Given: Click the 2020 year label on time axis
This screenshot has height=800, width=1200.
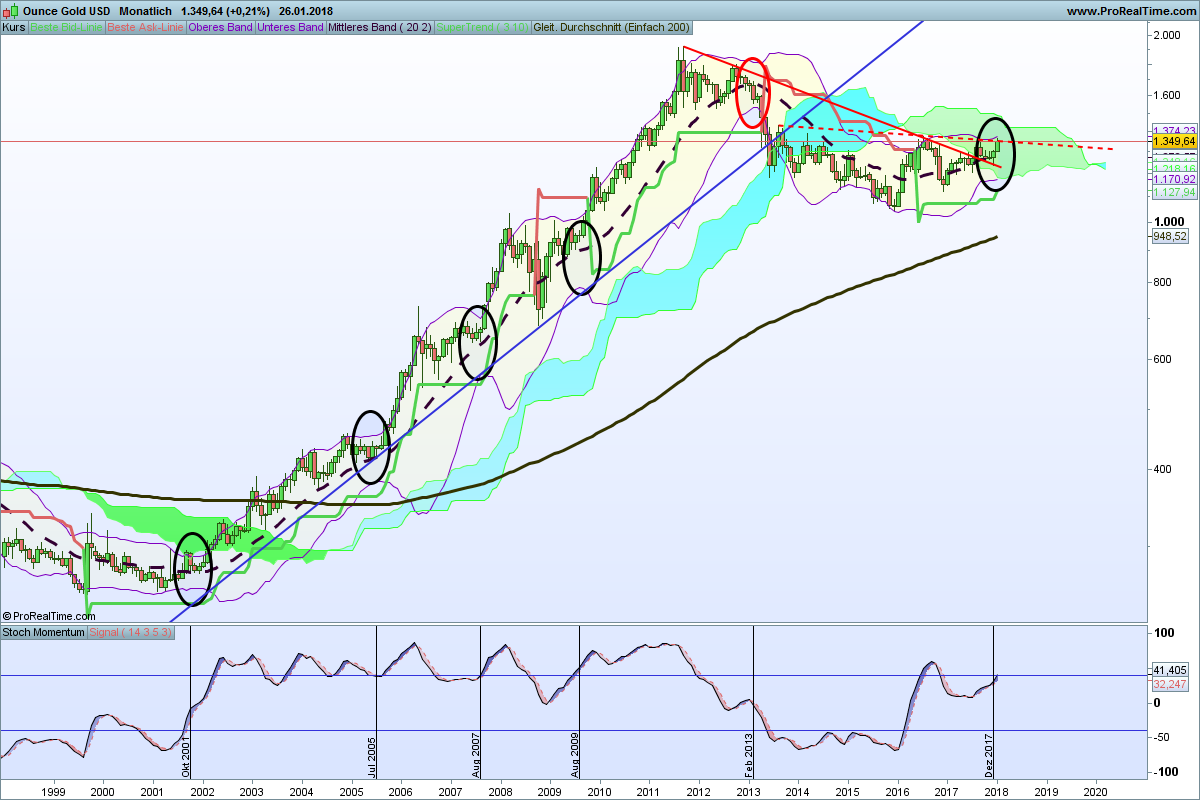Looking at the screenshot, I should [1095, 790].
